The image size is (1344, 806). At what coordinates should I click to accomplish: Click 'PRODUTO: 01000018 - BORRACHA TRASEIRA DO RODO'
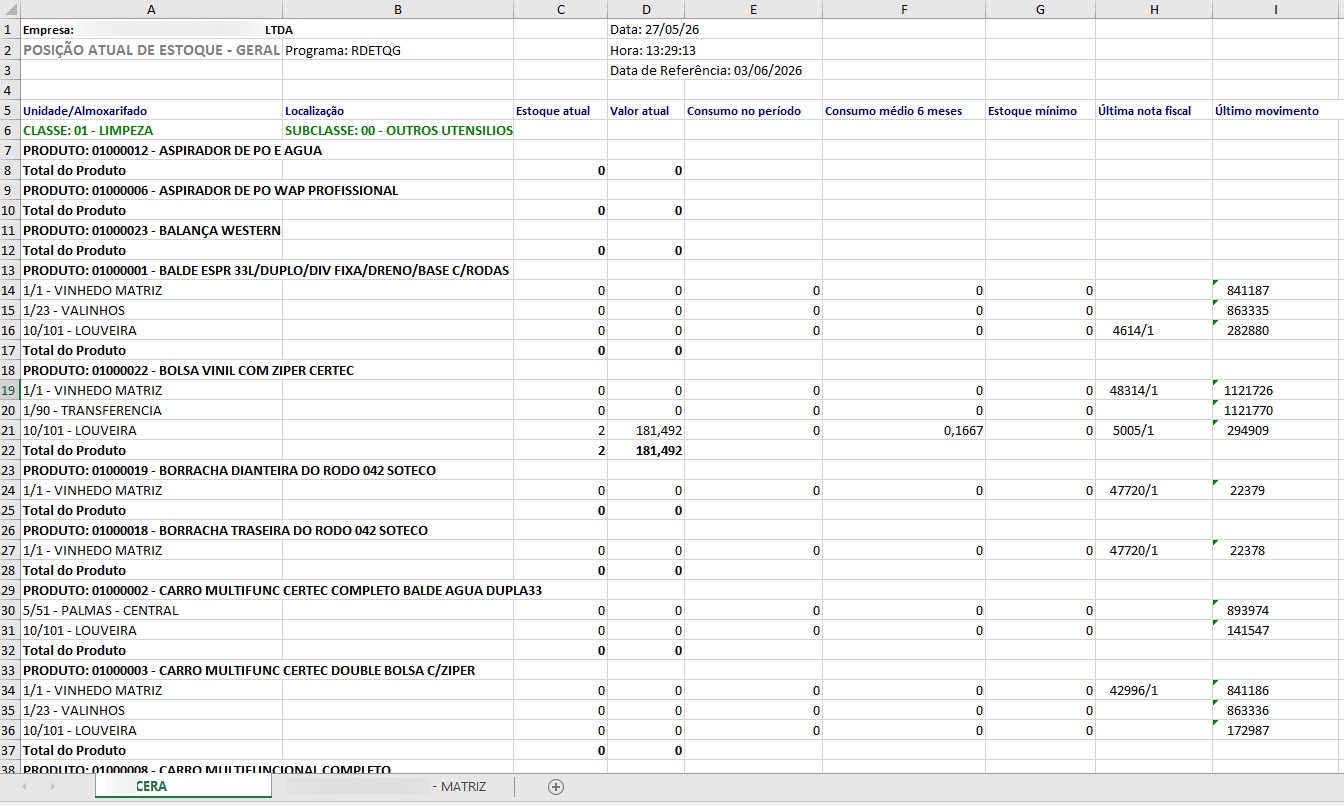(x=225, y=530)
